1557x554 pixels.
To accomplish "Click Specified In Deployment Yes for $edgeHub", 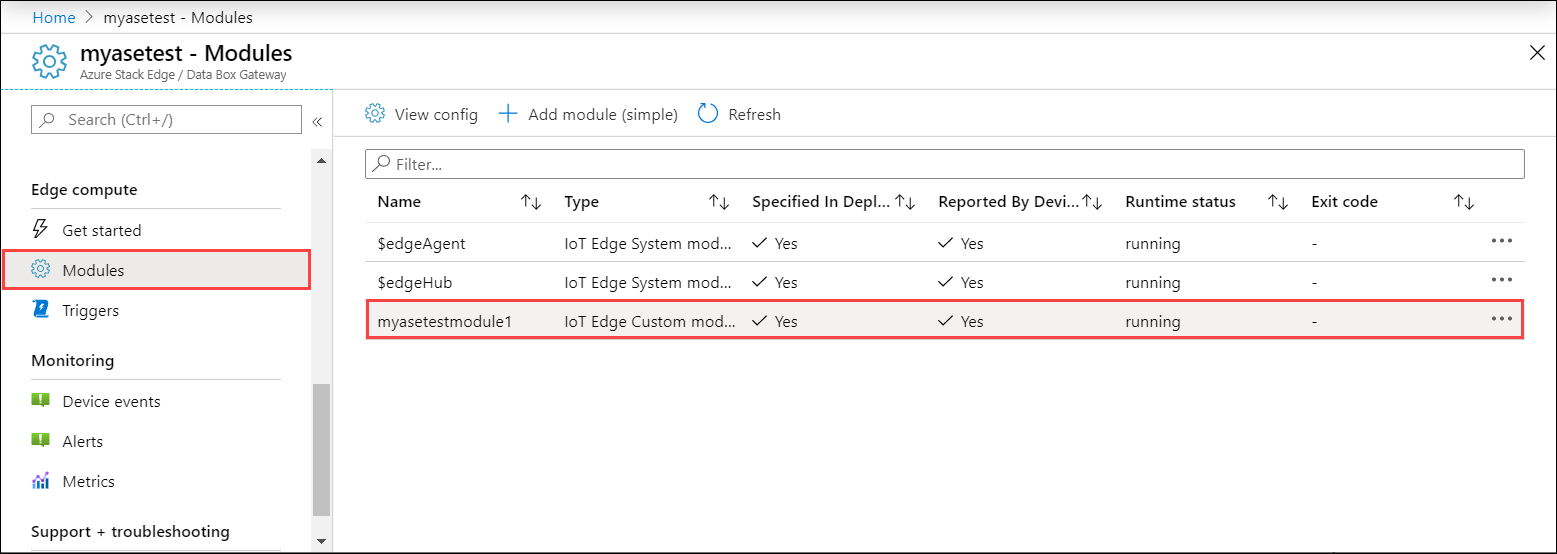I will pyautogui.click(x=775, y=282).
